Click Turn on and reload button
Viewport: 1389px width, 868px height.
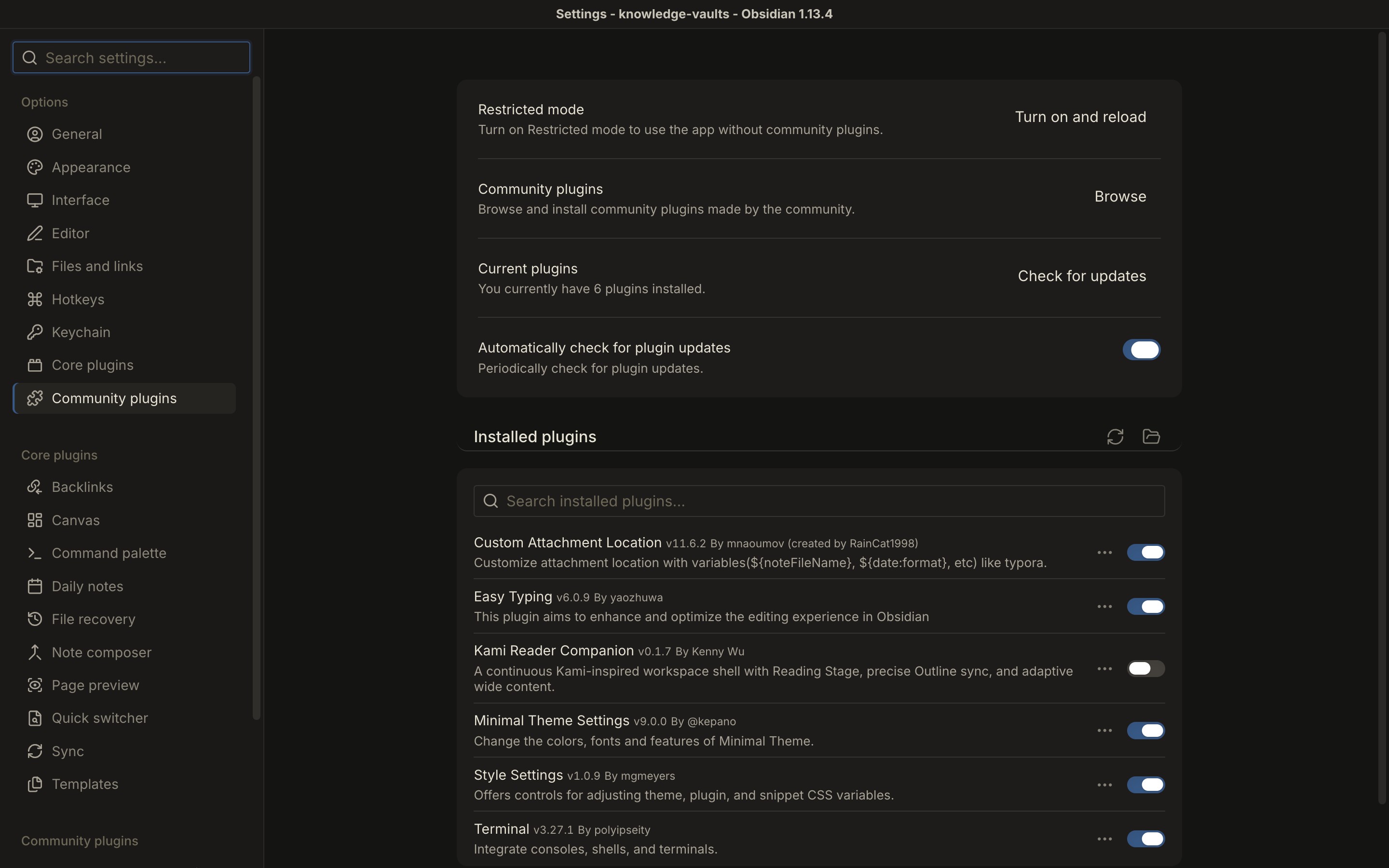1080,117
